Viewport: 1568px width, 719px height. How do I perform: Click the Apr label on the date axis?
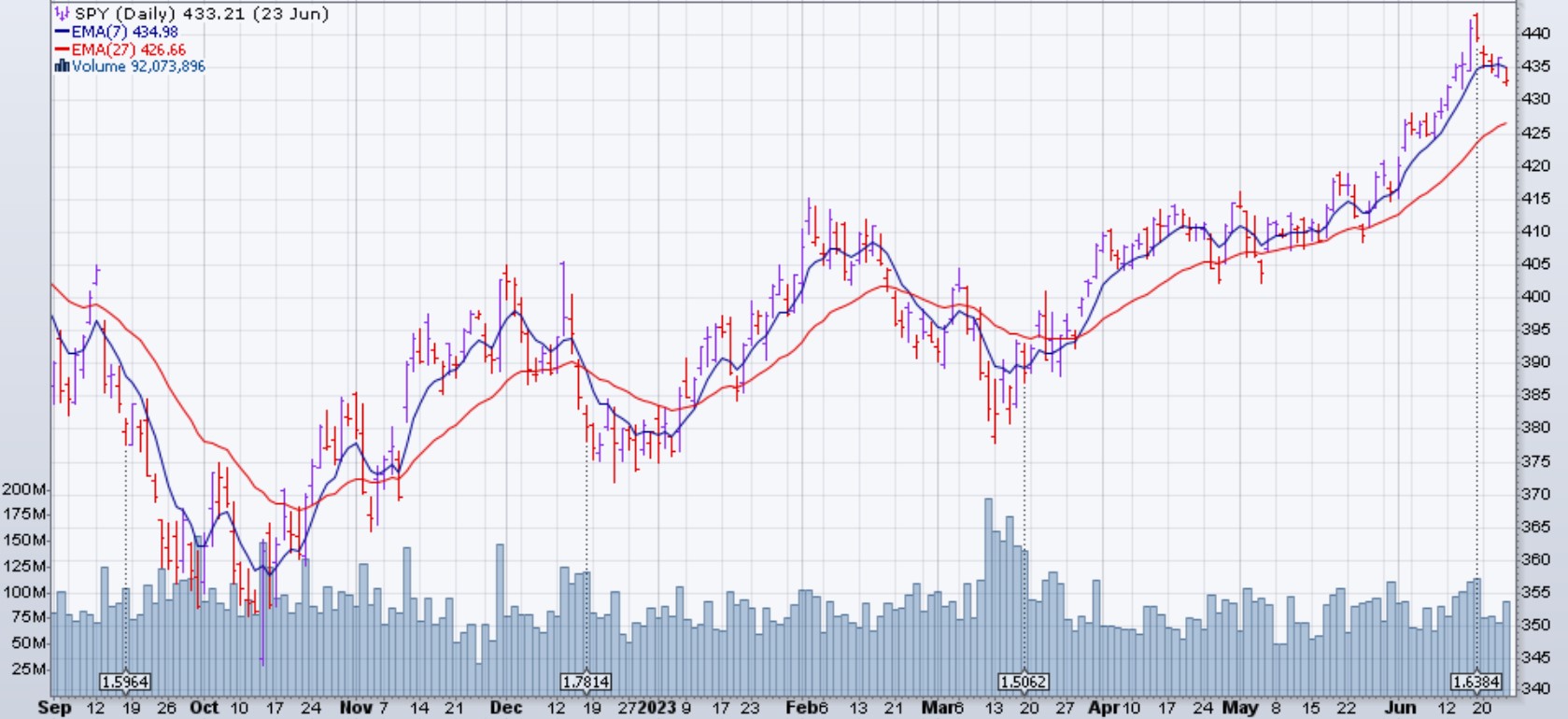[1103, 708]
